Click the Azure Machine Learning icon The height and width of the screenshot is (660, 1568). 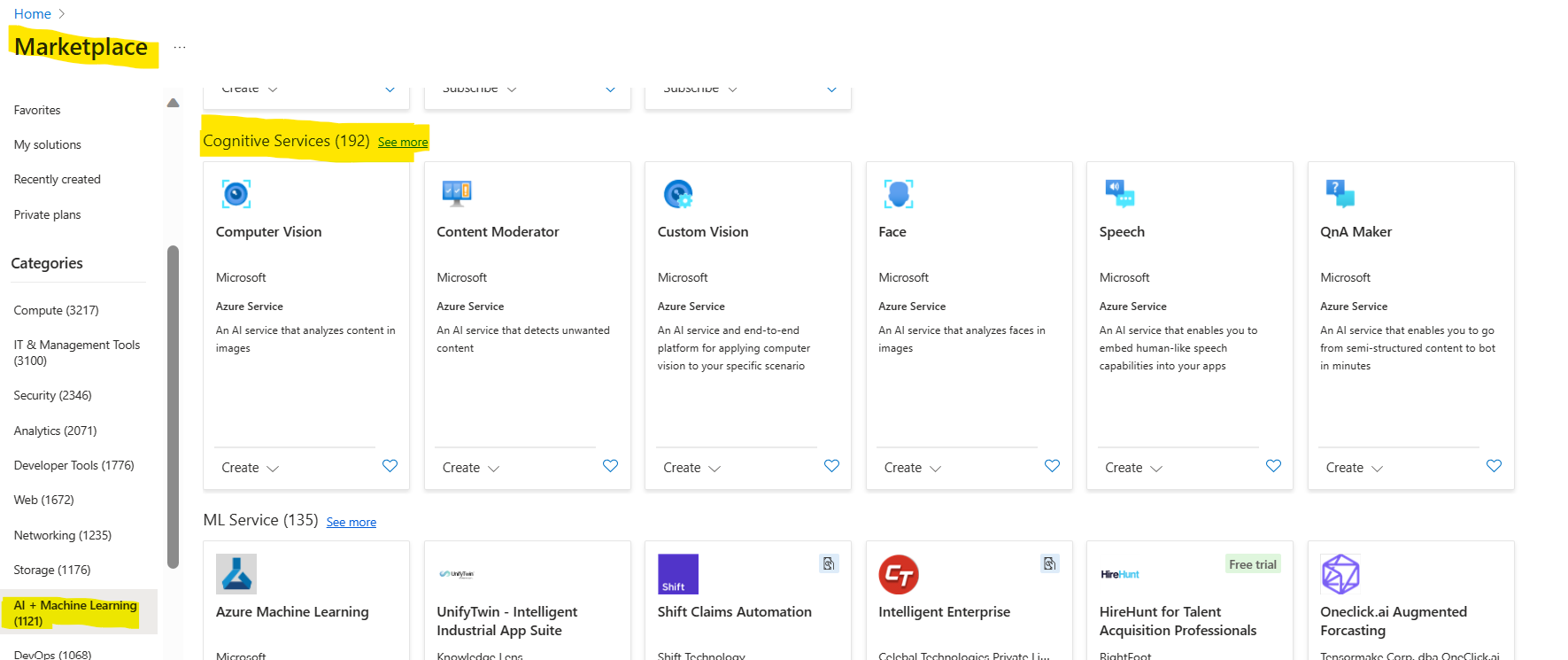click(236, 574)
